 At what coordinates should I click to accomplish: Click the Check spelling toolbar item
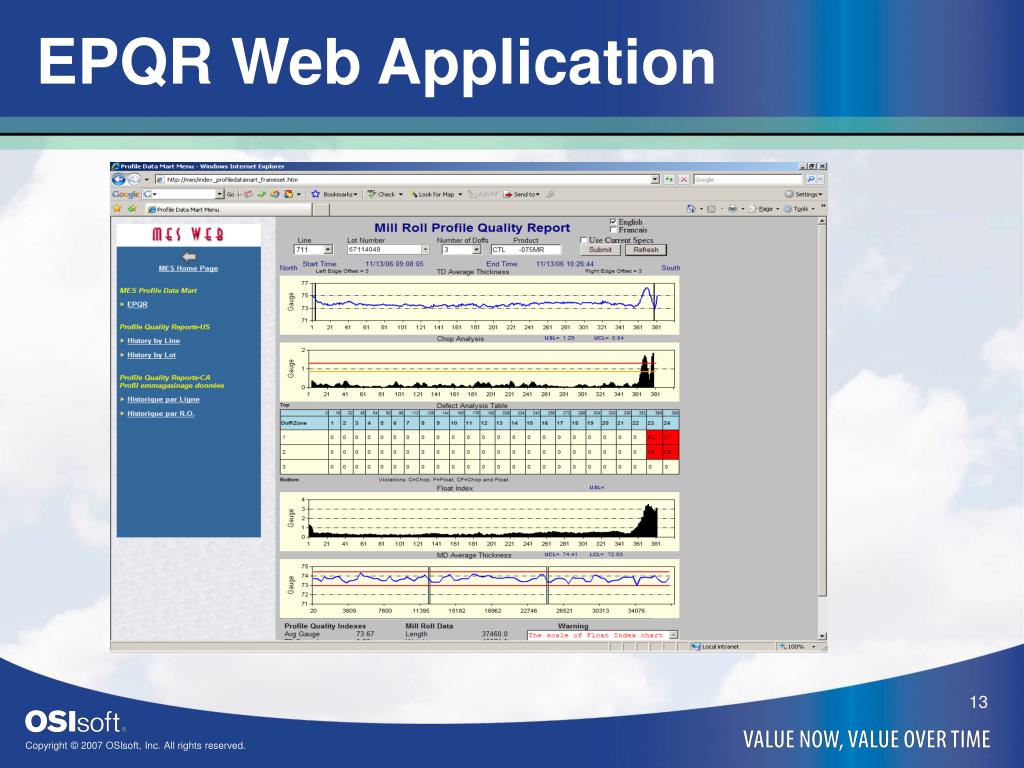click(384, 194)
